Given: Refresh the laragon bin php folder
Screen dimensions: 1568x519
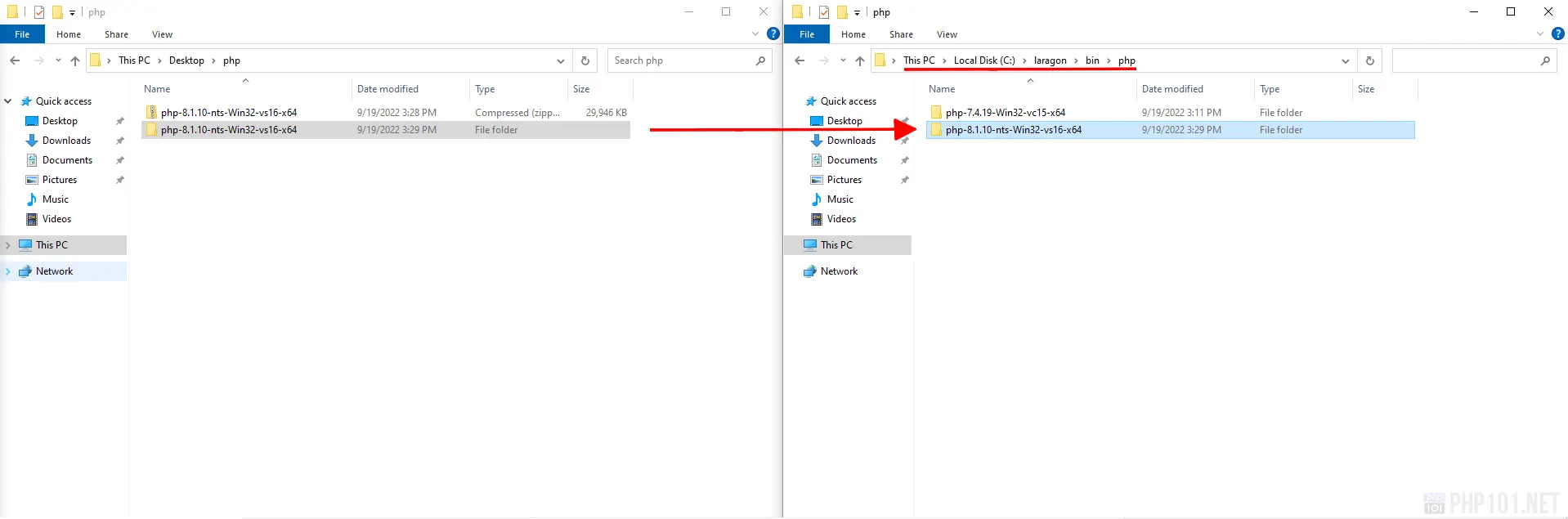Looking at the screenshot, I should pos(1370,60).
